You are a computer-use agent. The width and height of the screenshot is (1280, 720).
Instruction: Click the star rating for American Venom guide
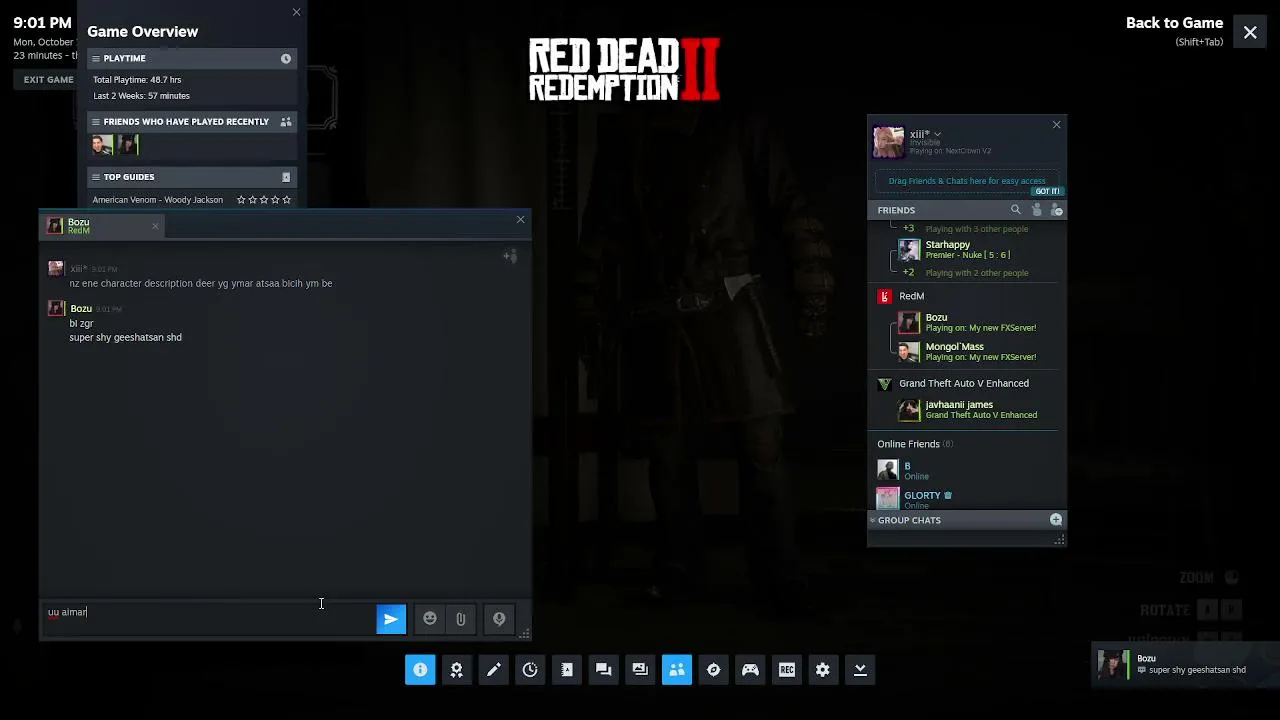coord(264,200)
